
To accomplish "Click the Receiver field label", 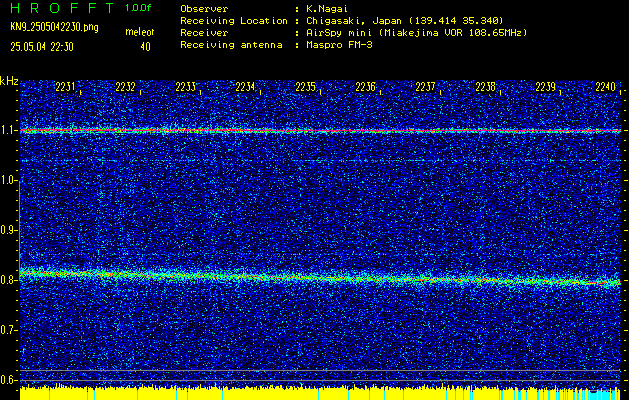I will tap(205, 33).
